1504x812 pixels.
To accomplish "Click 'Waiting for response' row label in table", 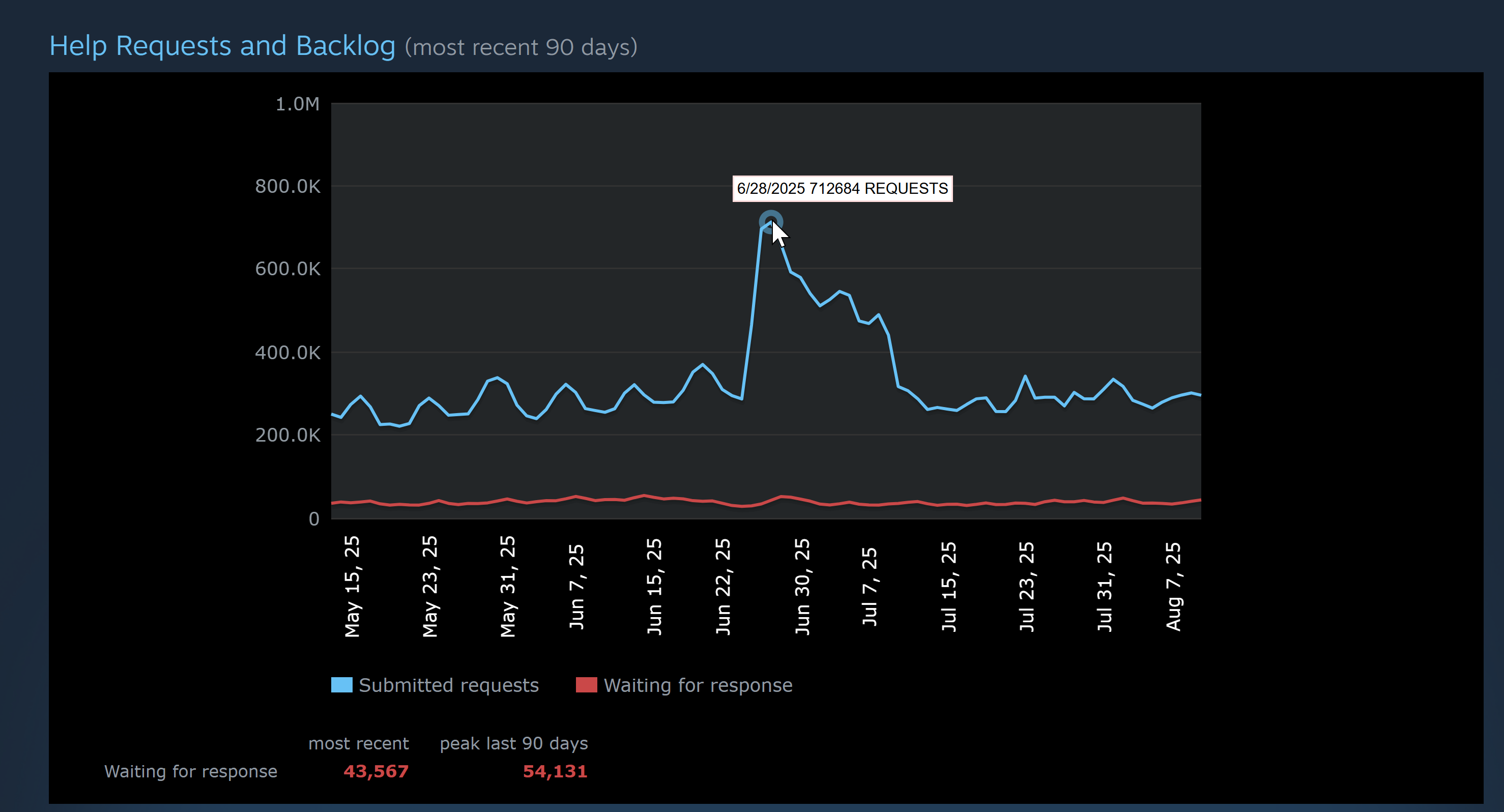I will pyautogui.click(x=191, y=771).
